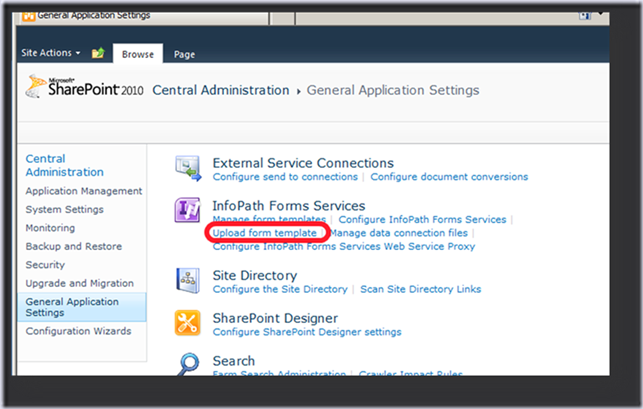Click the Search magnifier icon
The height and width of the screenshot is (409, 643).
point(188,364)
